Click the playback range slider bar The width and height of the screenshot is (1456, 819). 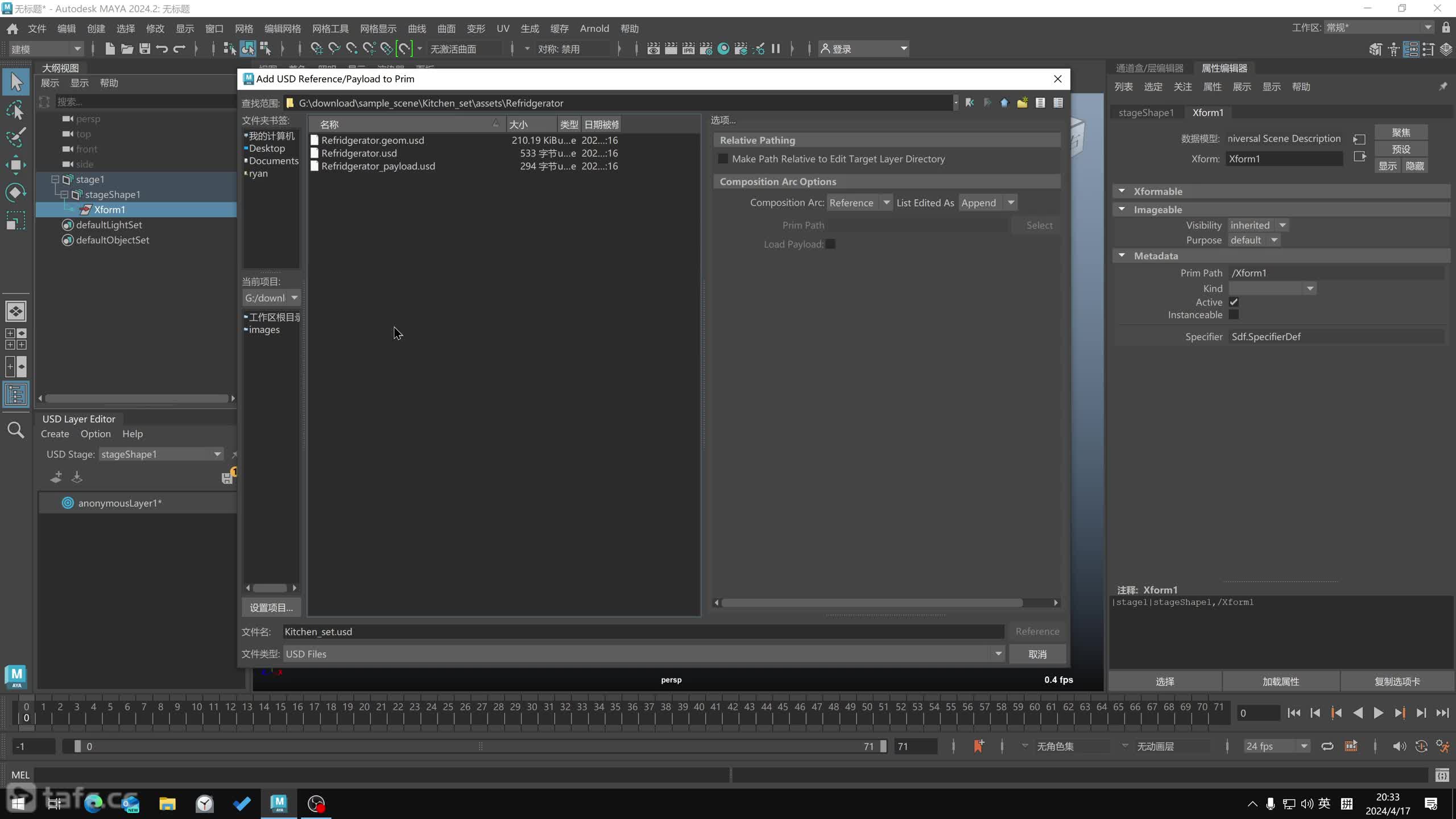tap(479, 746)
